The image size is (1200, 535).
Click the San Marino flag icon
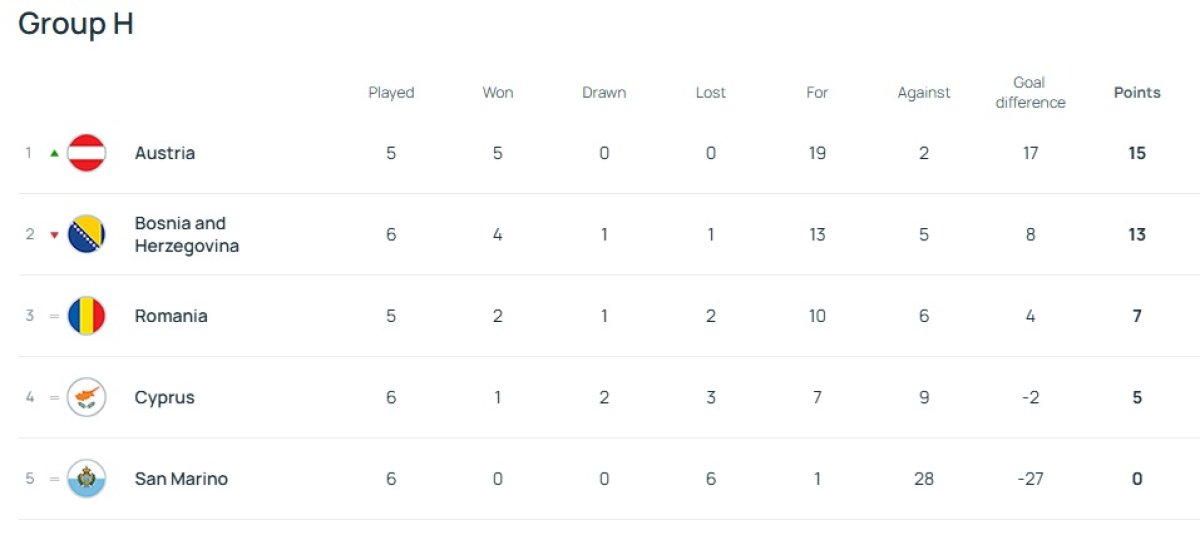pyautogui.click(x=86, y=479)
